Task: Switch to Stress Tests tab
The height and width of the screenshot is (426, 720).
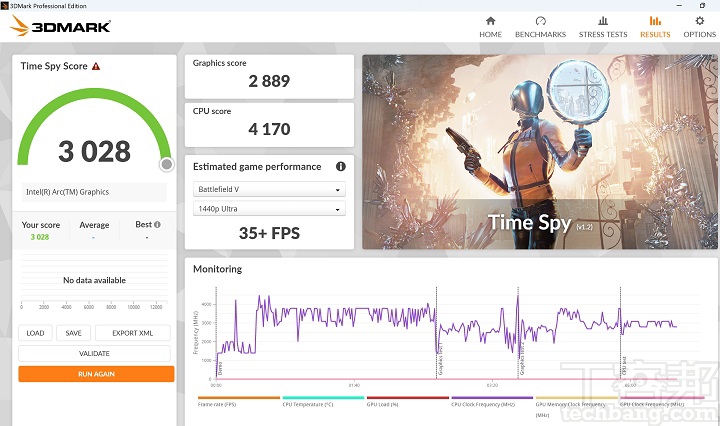Action: point(603,27)
